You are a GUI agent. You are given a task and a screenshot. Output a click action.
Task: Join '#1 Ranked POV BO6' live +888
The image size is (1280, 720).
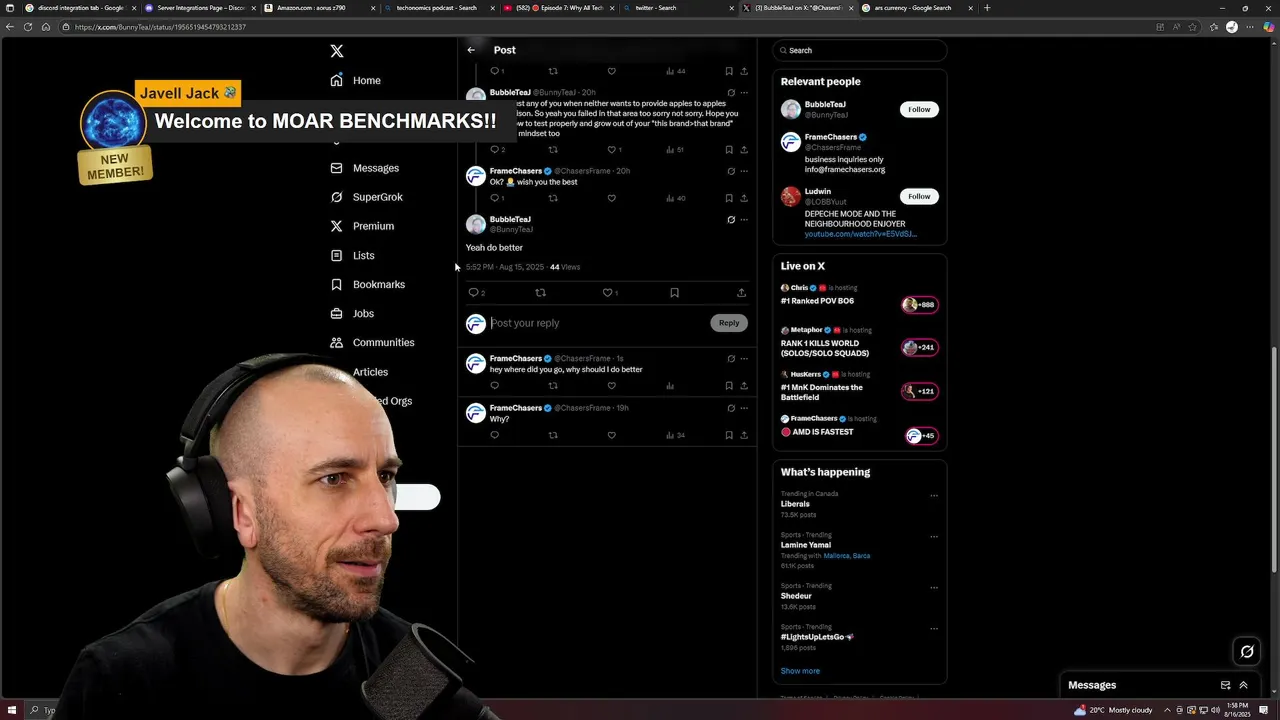pos(919,305)
